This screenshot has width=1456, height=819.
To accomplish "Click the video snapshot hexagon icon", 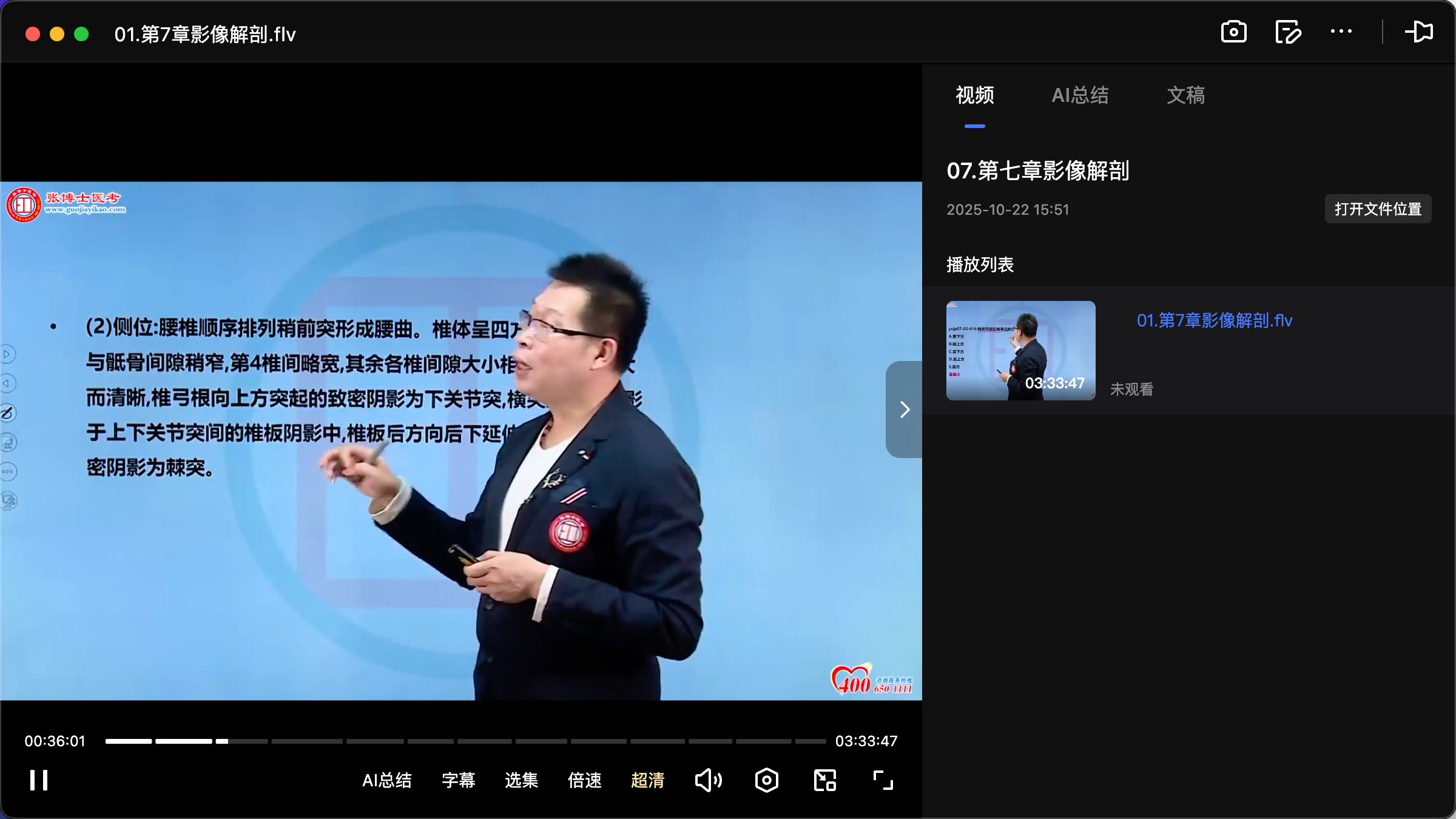I will pyautogui.click(x=766, y=780).
